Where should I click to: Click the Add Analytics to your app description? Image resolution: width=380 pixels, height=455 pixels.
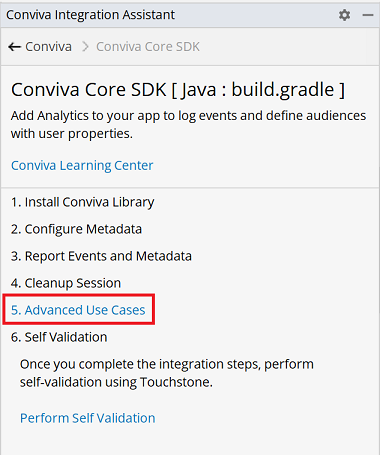pyautogui.click(x=188, y=124)
